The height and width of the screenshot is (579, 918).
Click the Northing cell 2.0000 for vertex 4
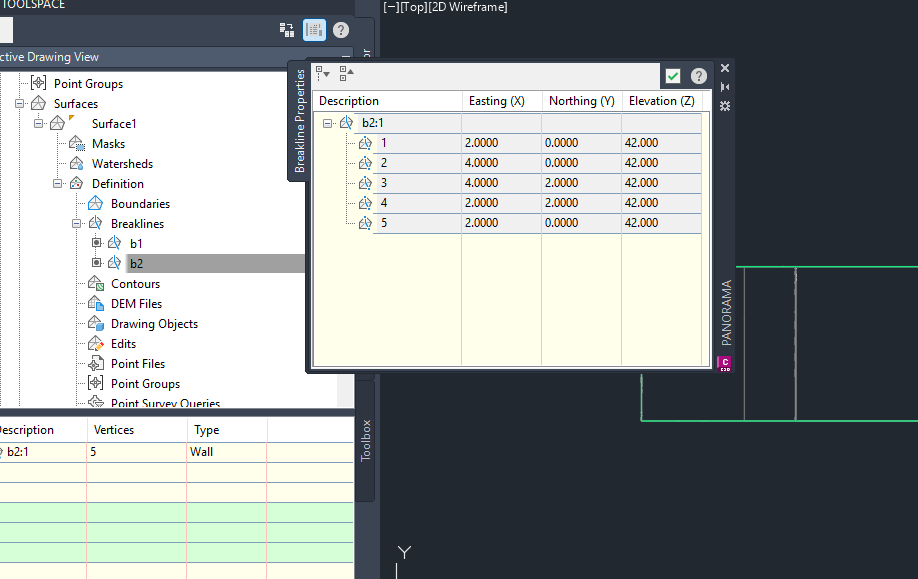click(x=581, y=203)
